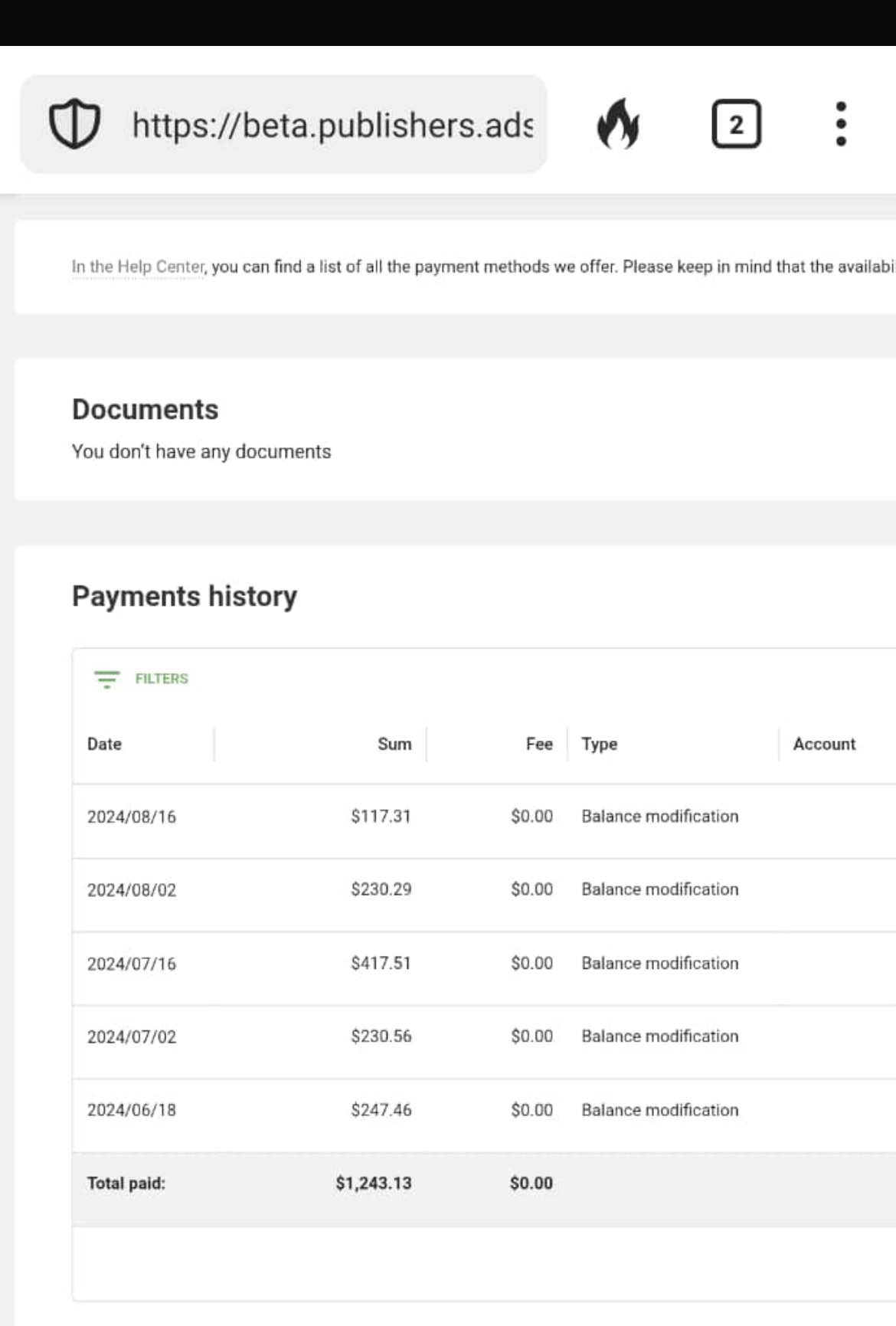Open the three-dot browser menu
Image resolution: width=896 pixels, height=1326 pixels.
[x=840, y=124]
